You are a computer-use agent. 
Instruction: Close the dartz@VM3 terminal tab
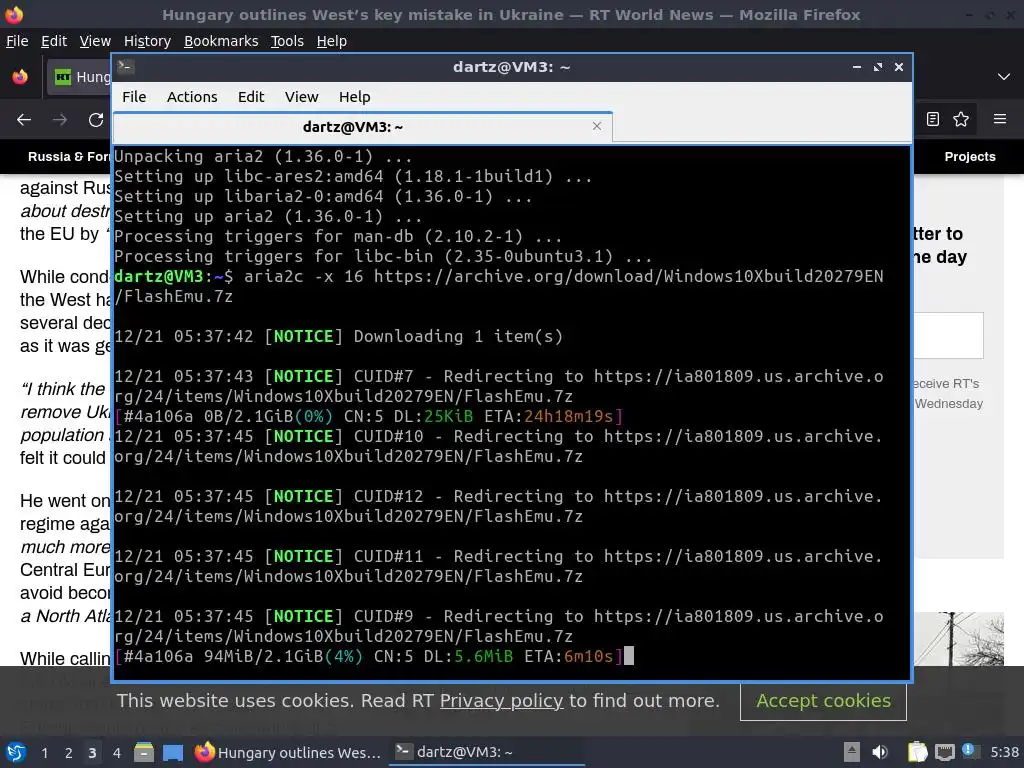[x=597, y=126]
